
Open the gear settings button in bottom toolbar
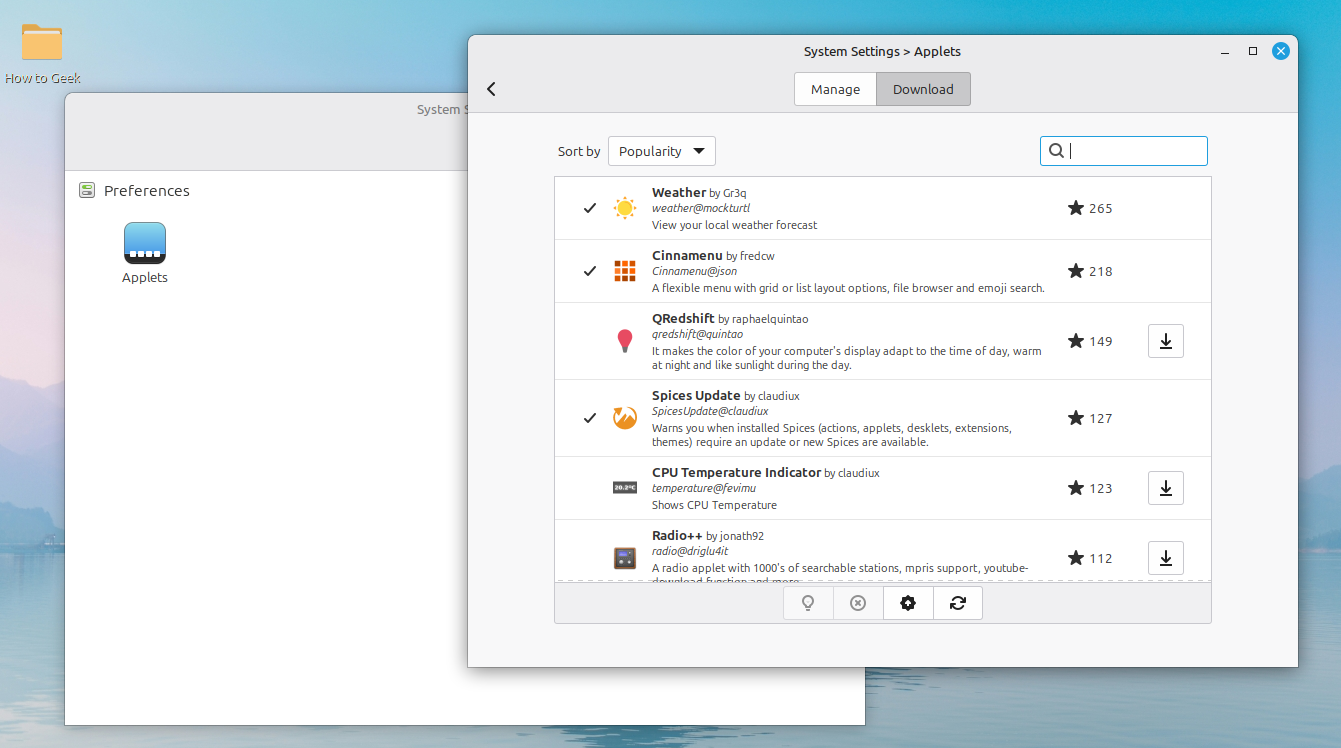908,603
